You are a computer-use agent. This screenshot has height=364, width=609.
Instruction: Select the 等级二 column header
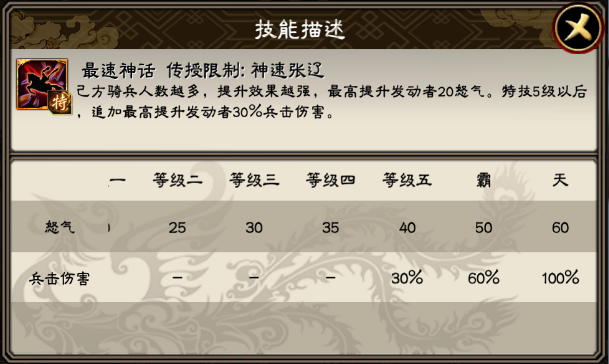[x=177, y=181]
